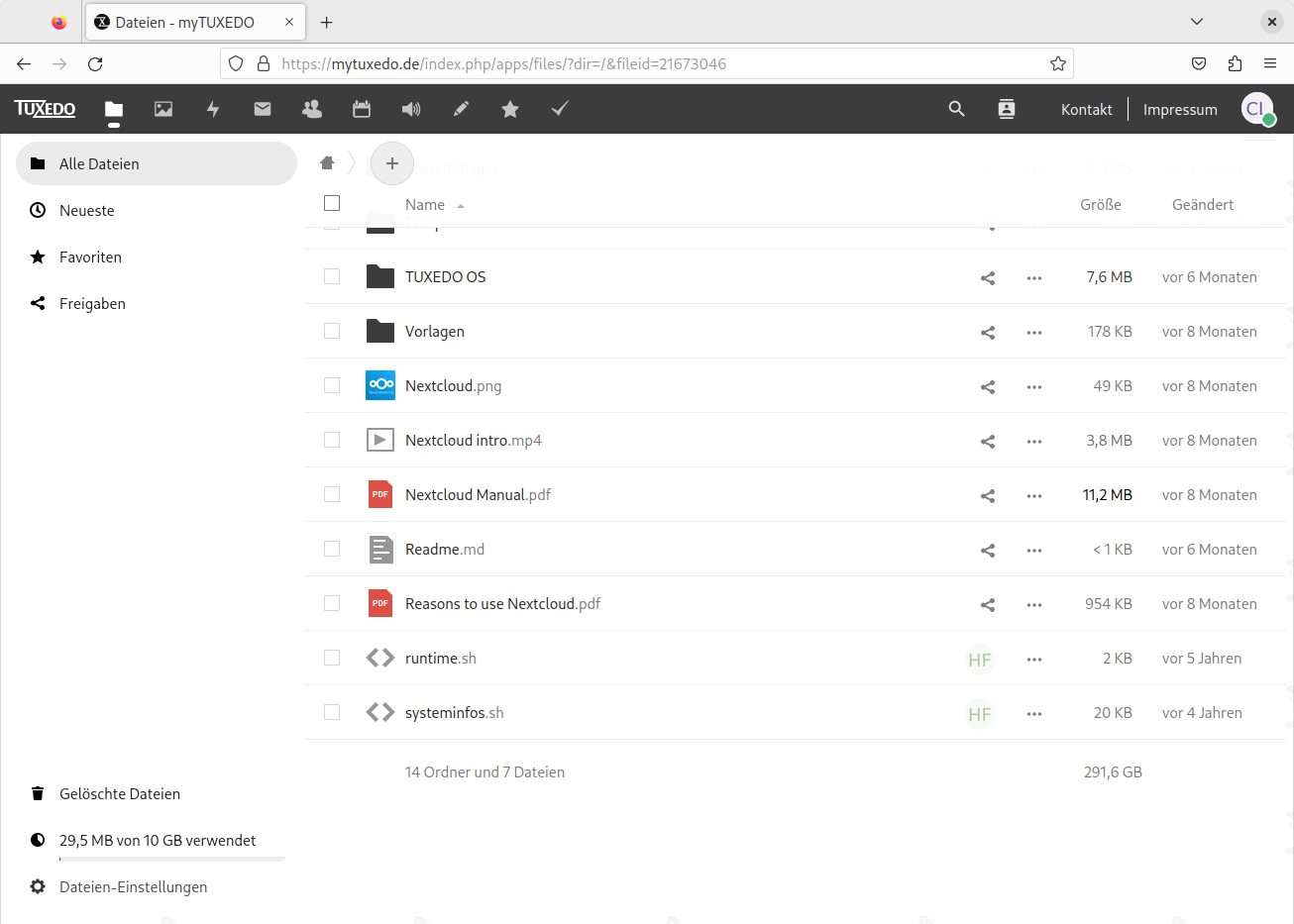1294x924 pixels.
Task: Share Nextcloud Manual.pdf
Action: [x=988, y=496]
